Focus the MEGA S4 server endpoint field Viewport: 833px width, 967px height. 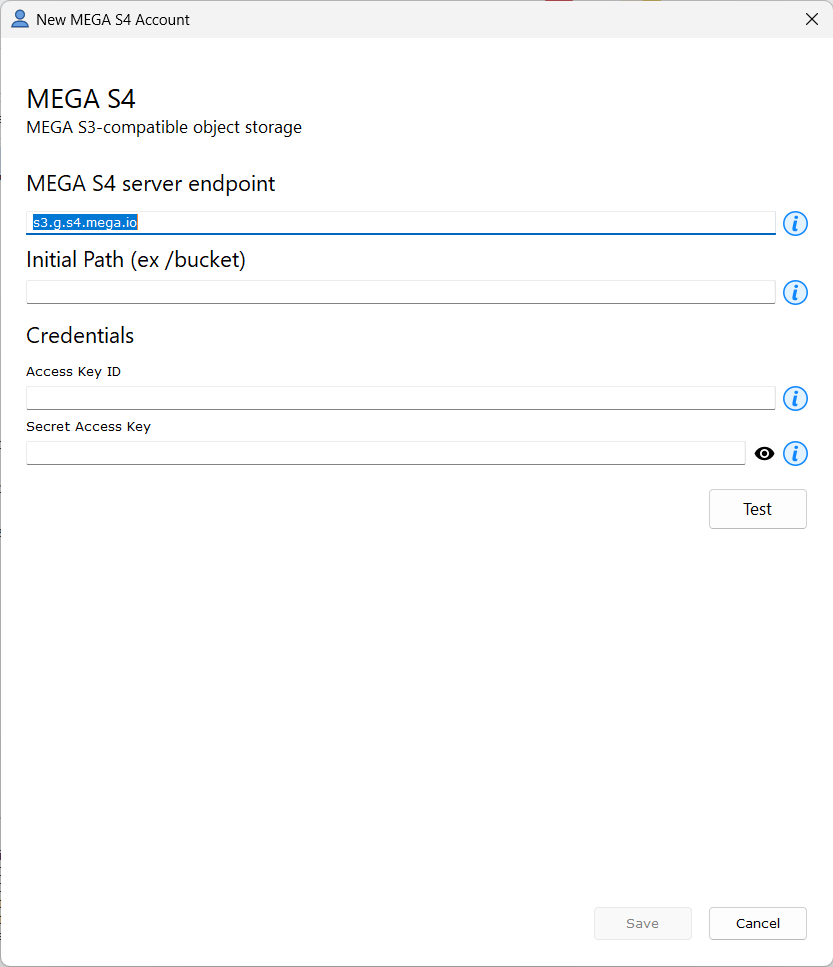[400, 223]
